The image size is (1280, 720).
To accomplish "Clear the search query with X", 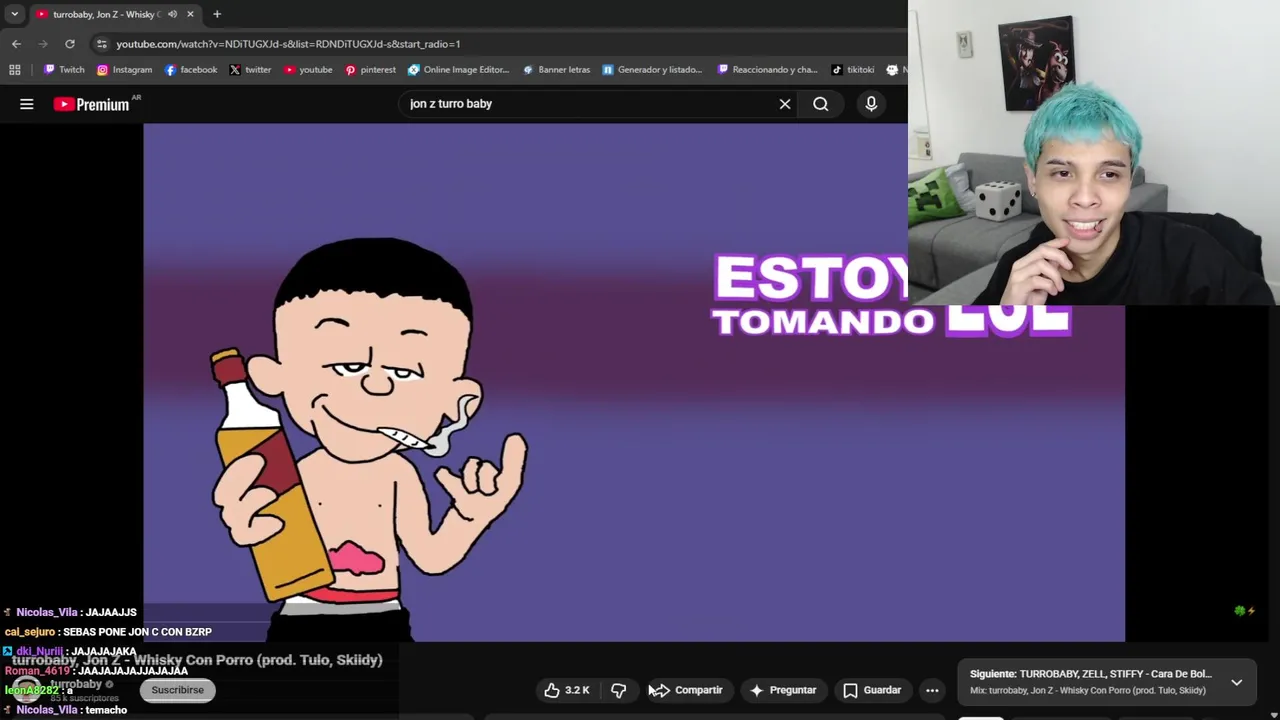I will click(785, 104).
